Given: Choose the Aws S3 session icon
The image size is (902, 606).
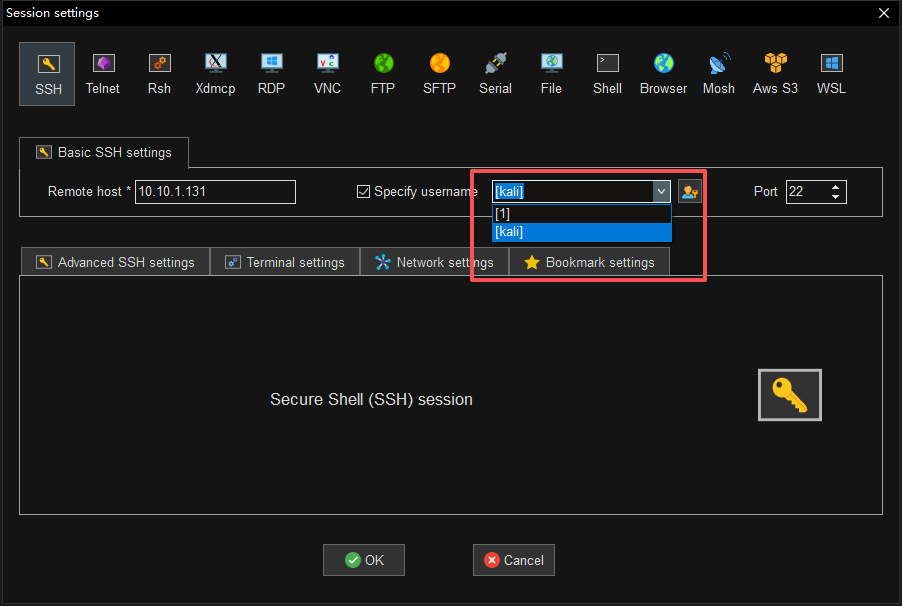Looking at the screenshot, I should (x=775, y=74).
